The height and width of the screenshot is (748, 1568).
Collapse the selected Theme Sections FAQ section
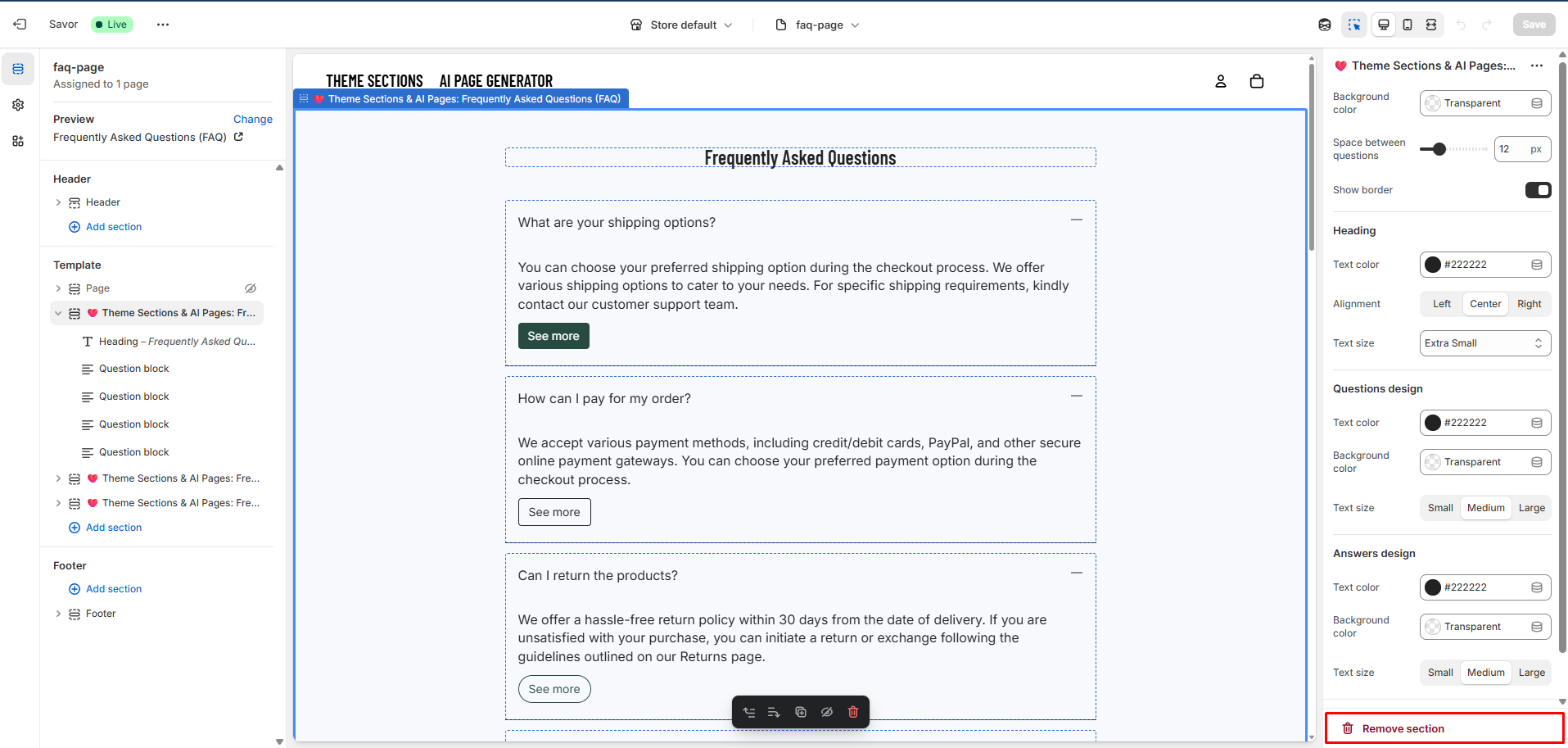click(x=58, y=313)
